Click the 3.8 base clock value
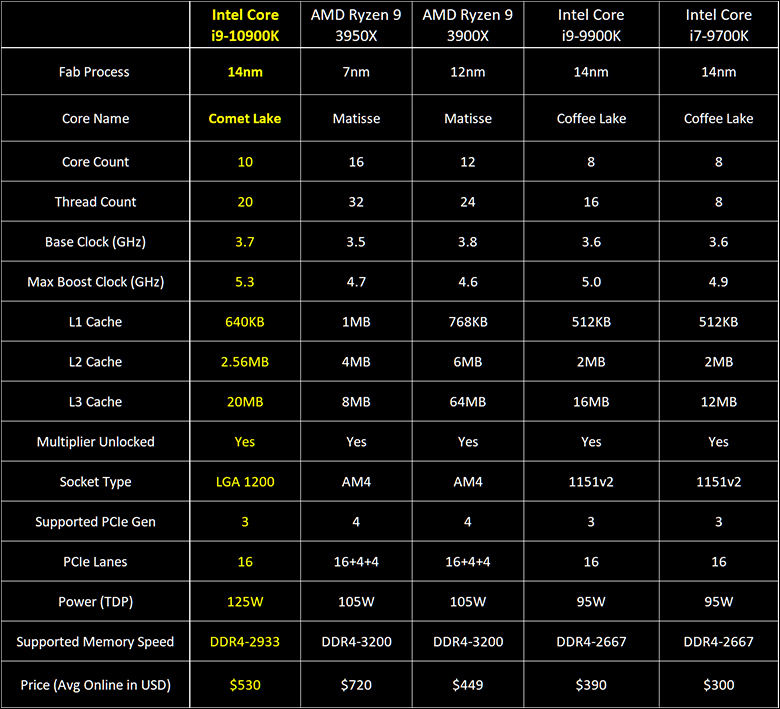The height and width of the screenshot is (709, 780). 468,242
